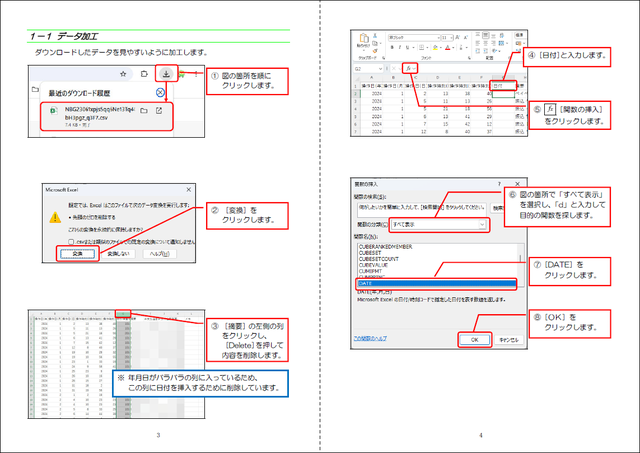Select CUBEVALUE in the function list
This screenshot has width=640, height=453.
pyautogui.click(x=373, y=265)
